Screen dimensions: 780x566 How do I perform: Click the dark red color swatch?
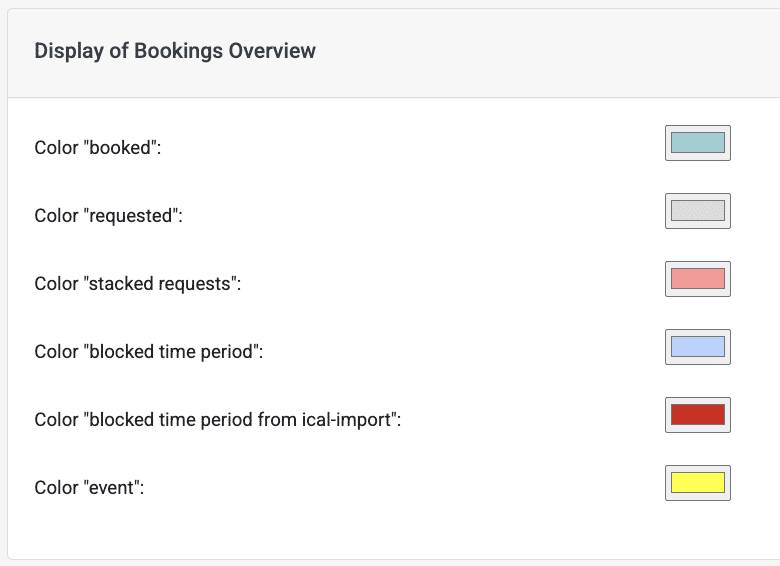coord(697,415)
